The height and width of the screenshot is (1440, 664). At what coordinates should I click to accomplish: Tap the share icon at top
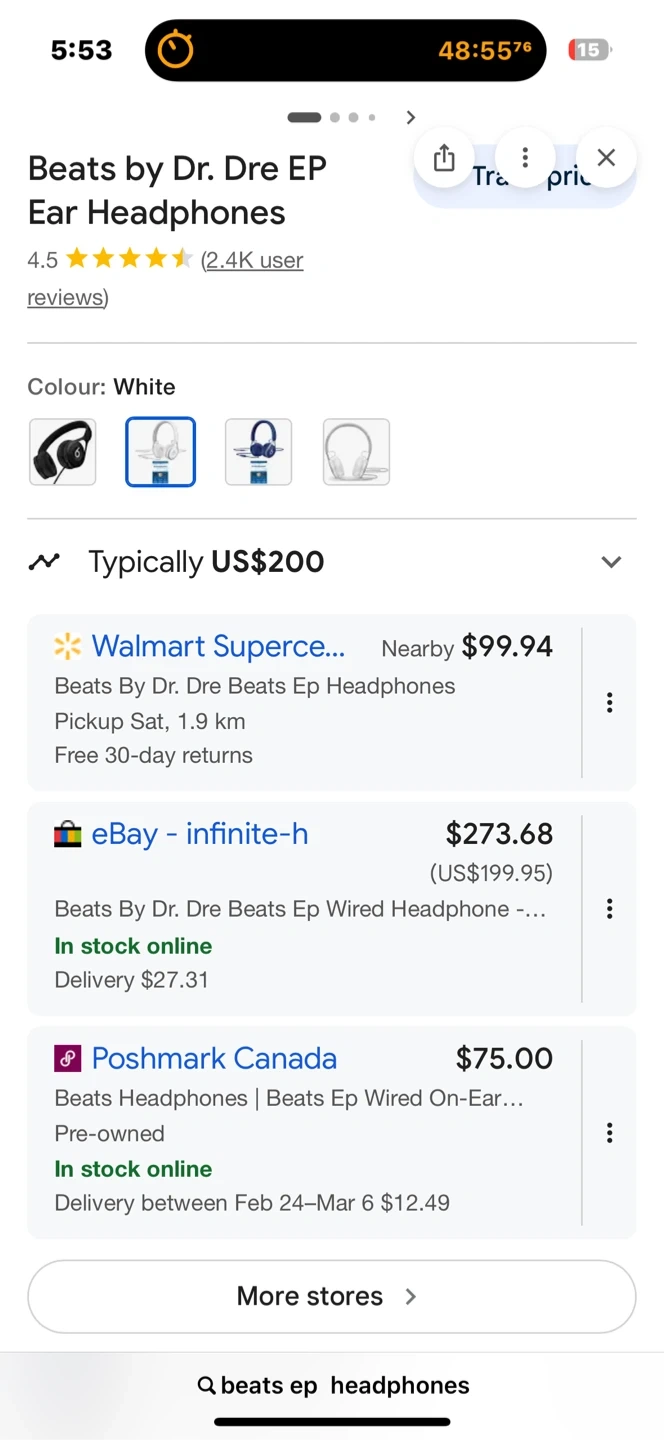445,158
